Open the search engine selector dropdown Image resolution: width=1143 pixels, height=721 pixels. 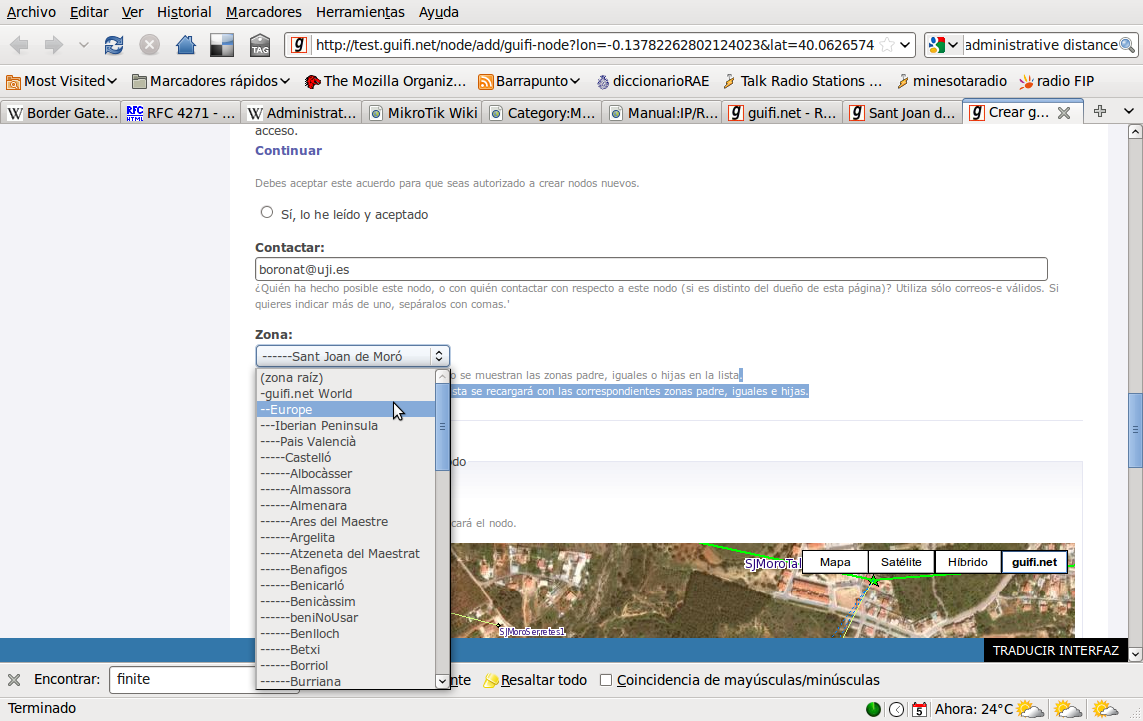point(943,45)
